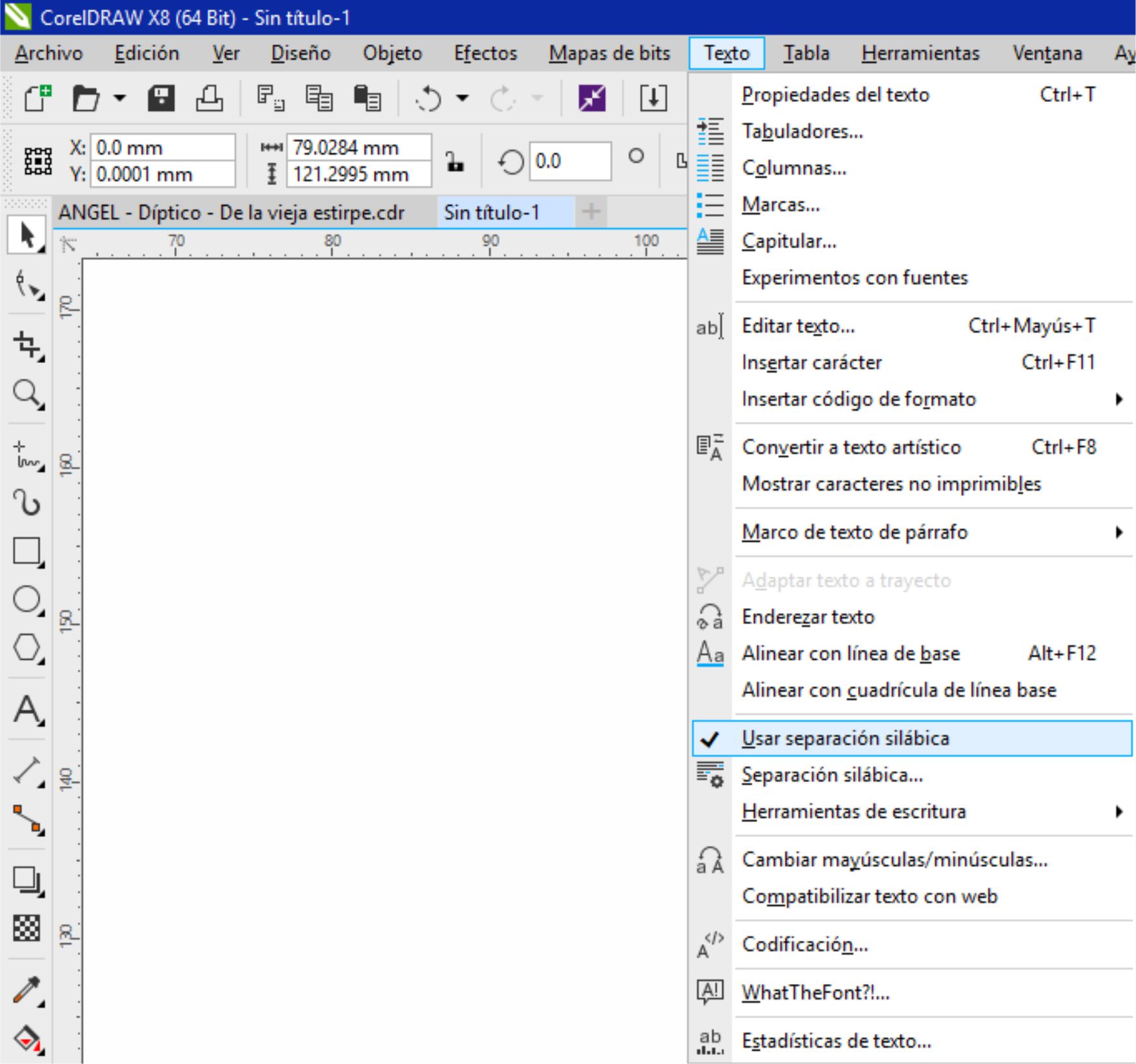
Task: Open the undo history dropdown arrow
Action: pyautogui.click(x=463, y=99)
